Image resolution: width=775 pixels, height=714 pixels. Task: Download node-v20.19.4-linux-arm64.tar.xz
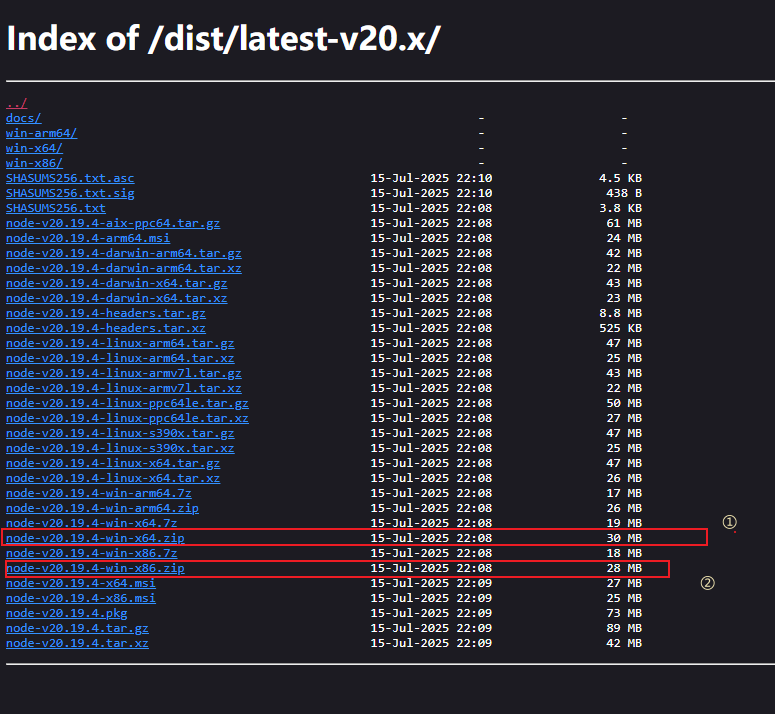120,358
